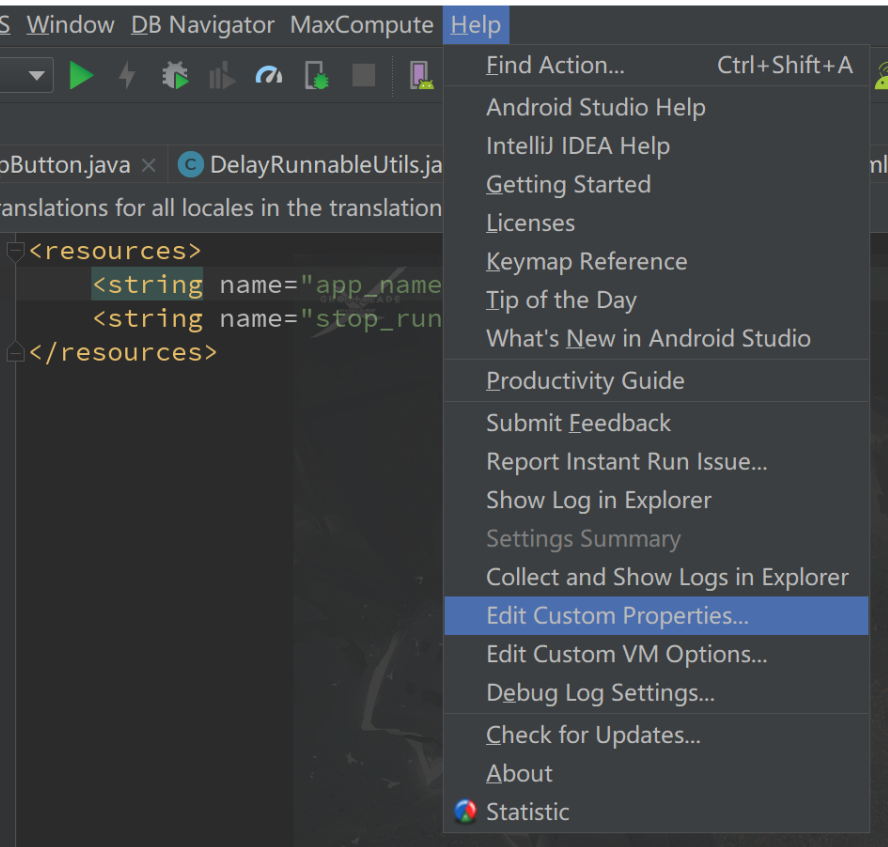Image resolution: width=888 pixels, height=847 pixels.
Task: Click the highlighted string tag in app_name line
Action: click(x=147, y=284)
